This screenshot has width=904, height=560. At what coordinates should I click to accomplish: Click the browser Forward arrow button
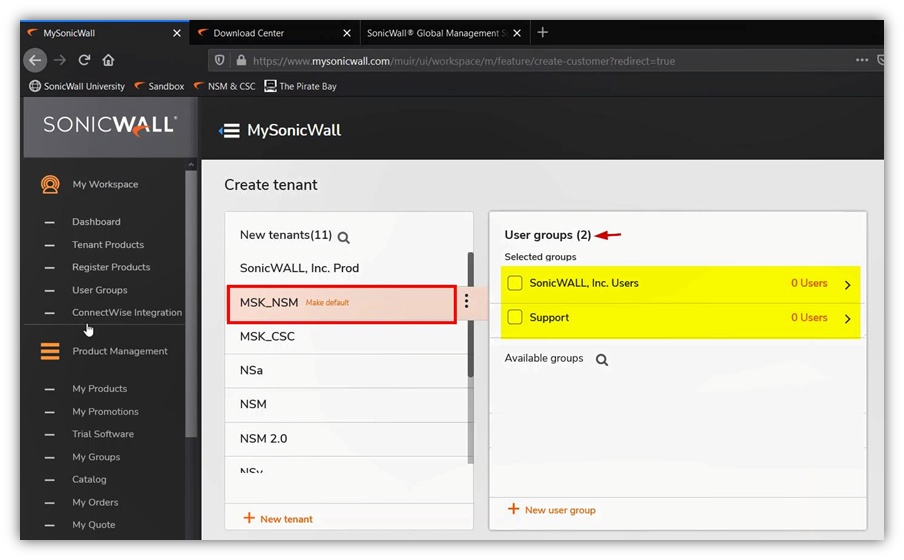tap(60, 60)
